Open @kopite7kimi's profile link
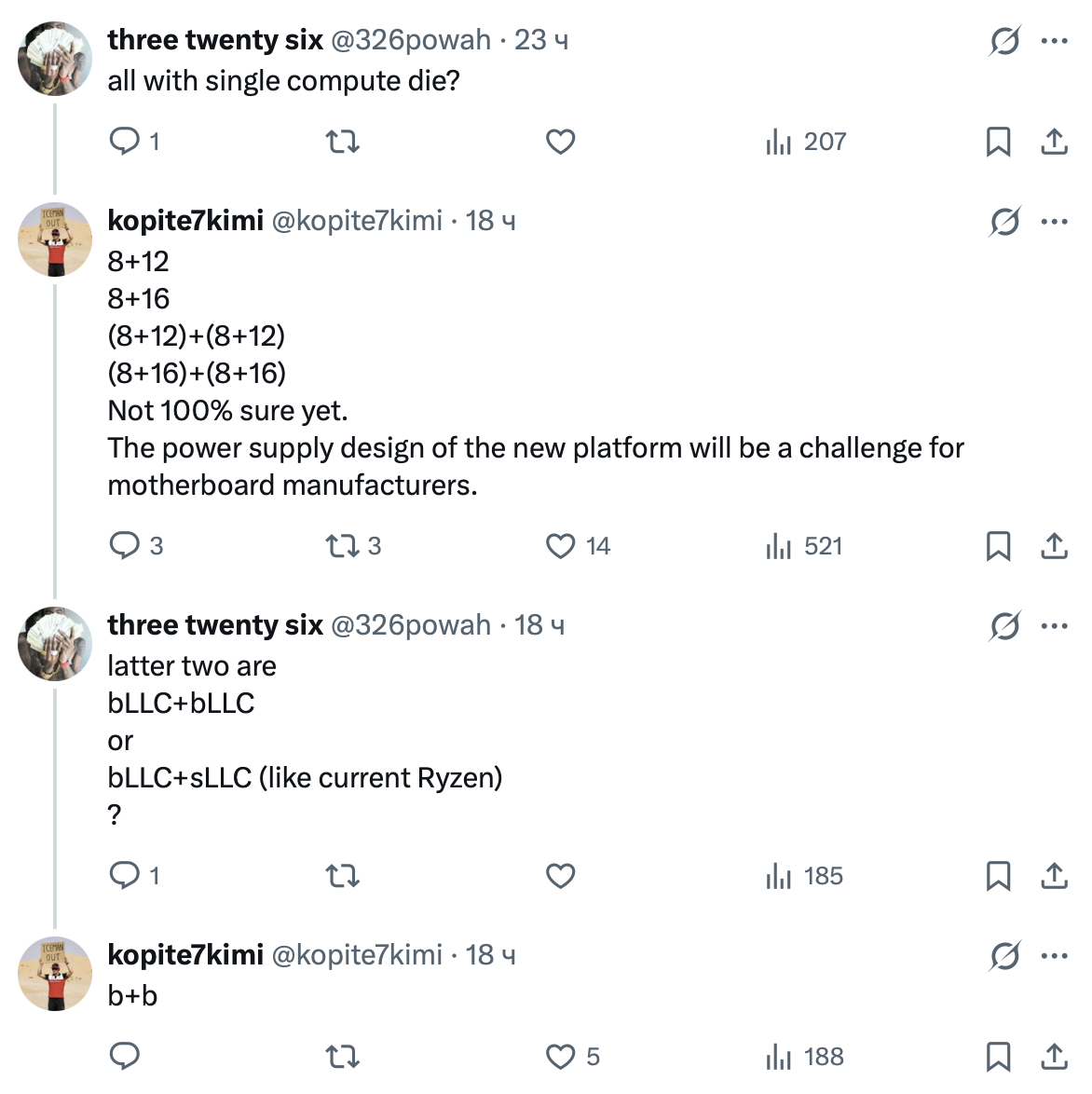1092x1094 pixels. pos(356,221)
